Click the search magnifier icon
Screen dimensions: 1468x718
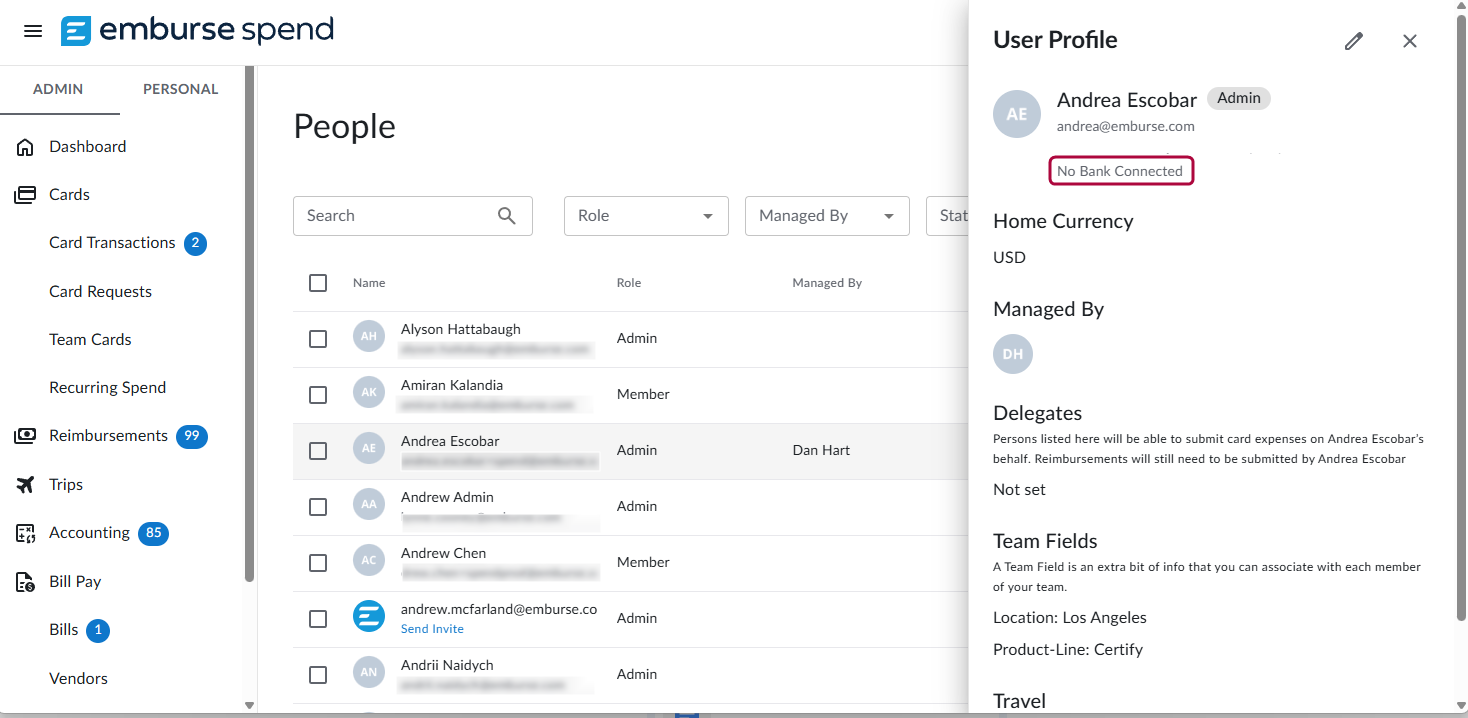coord(507,216)
